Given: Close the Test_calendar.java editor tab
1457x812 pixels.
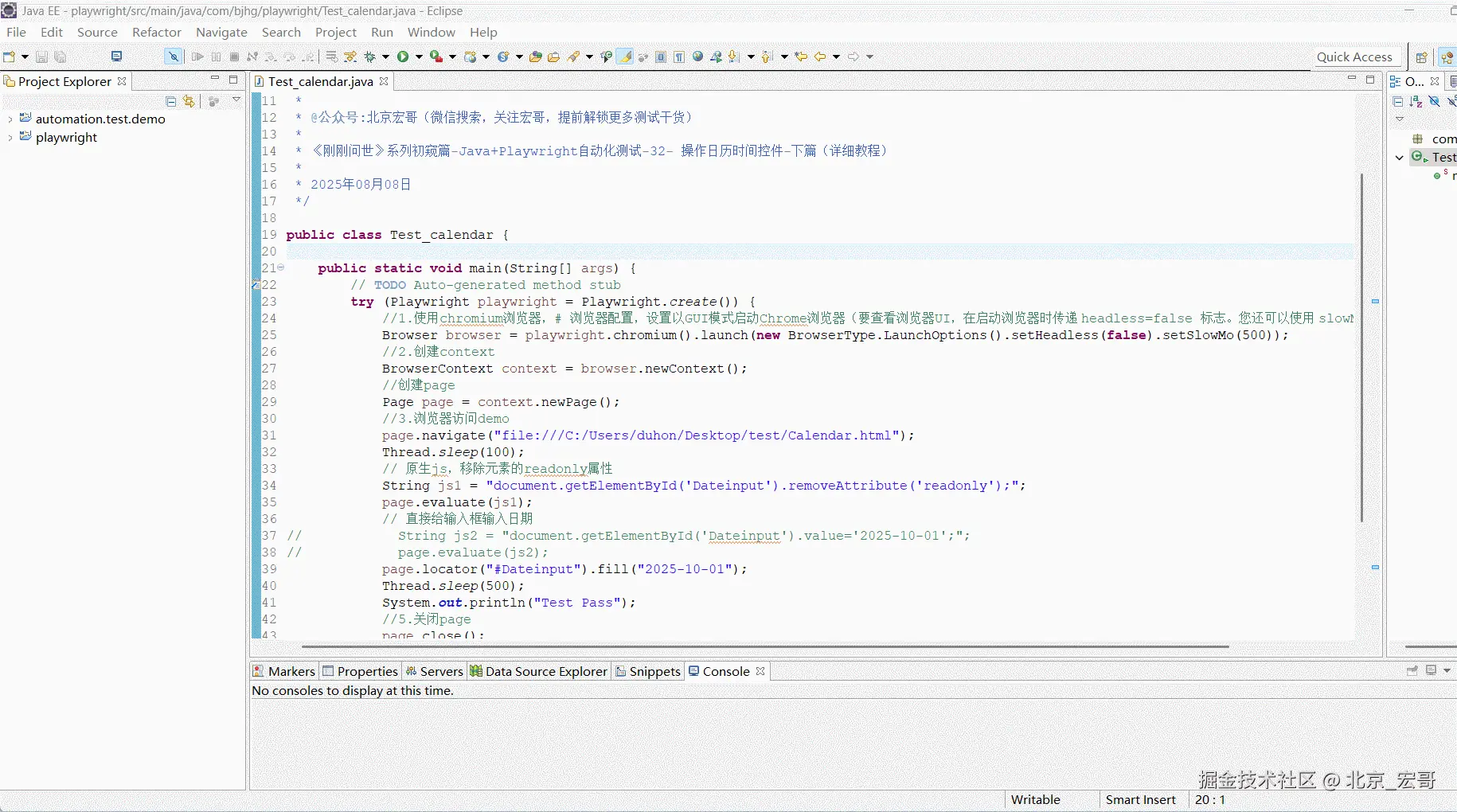Looking at the screenshot, I should 384,81.
